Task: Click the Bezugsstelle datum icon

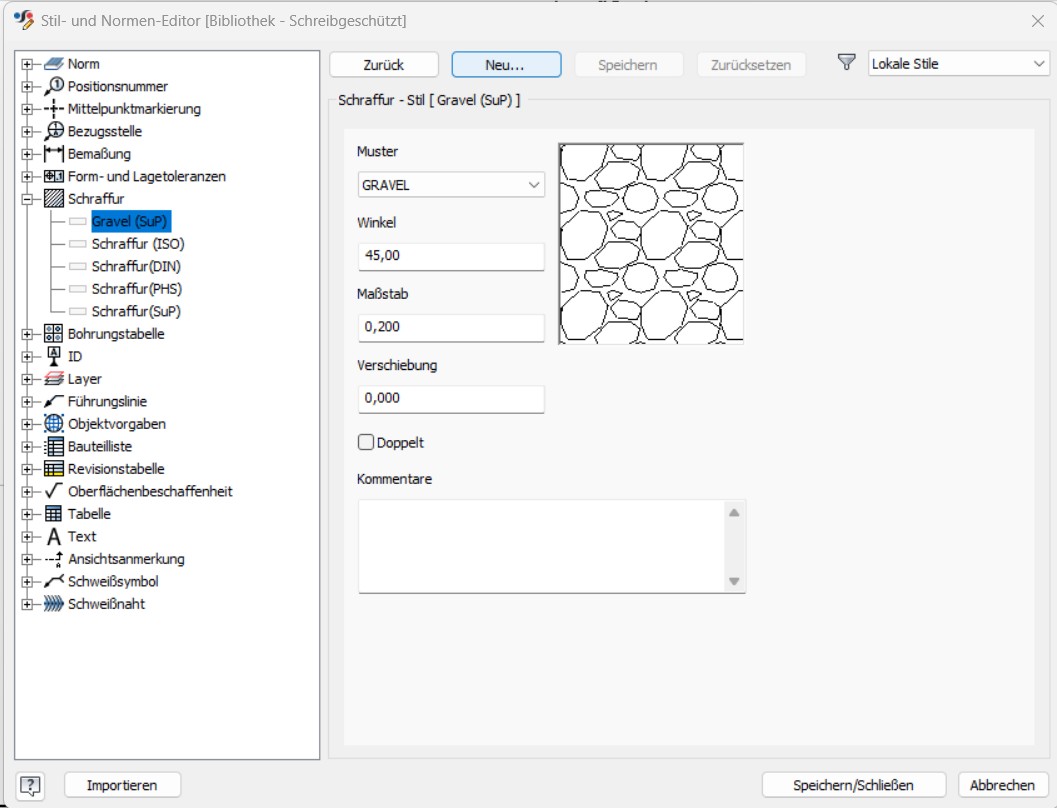Action: click(54, 131)
